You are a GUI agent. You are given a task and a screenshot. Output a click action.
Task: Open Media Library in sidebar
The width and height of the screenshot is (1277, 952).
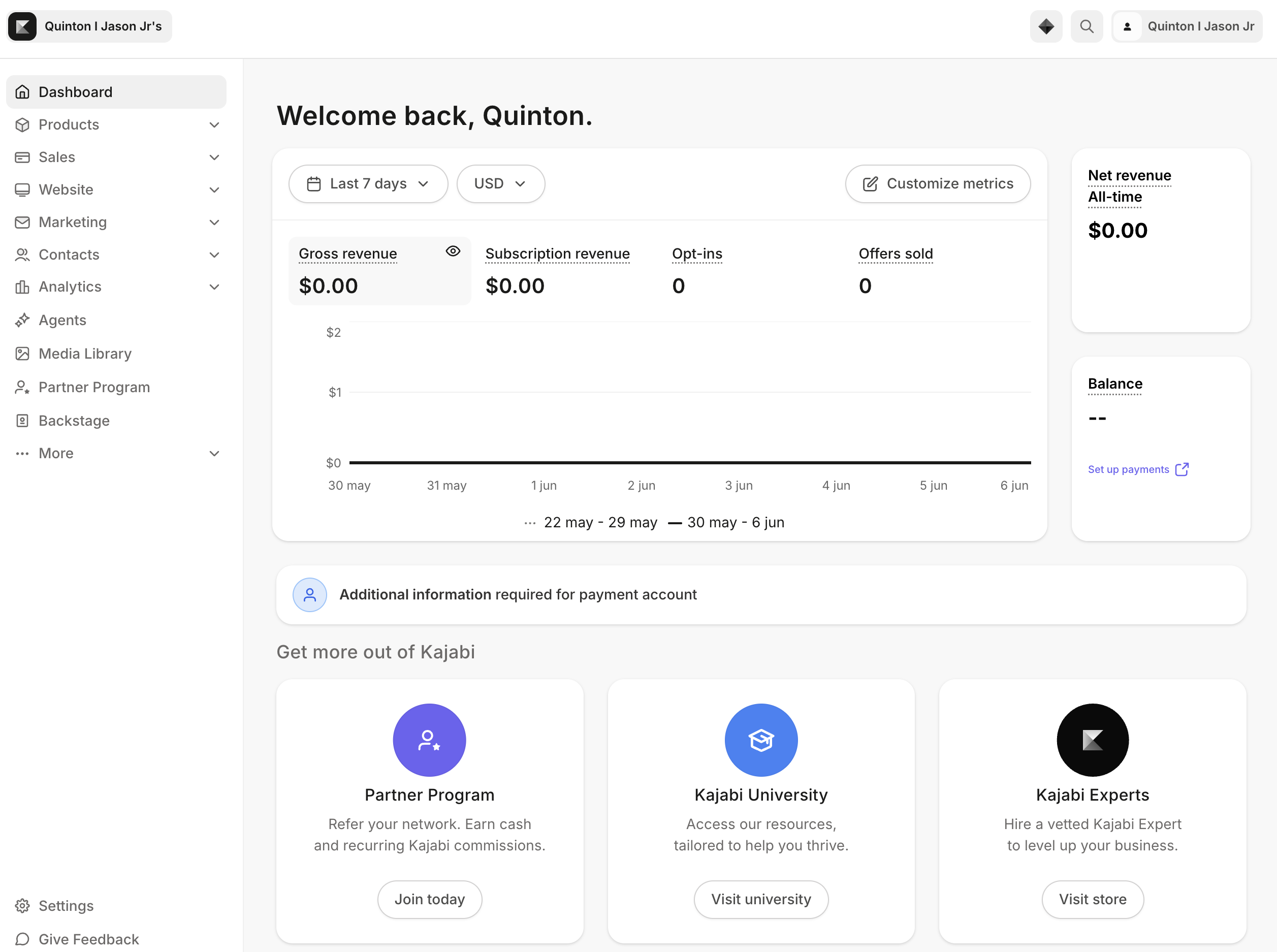pos(116,354)
